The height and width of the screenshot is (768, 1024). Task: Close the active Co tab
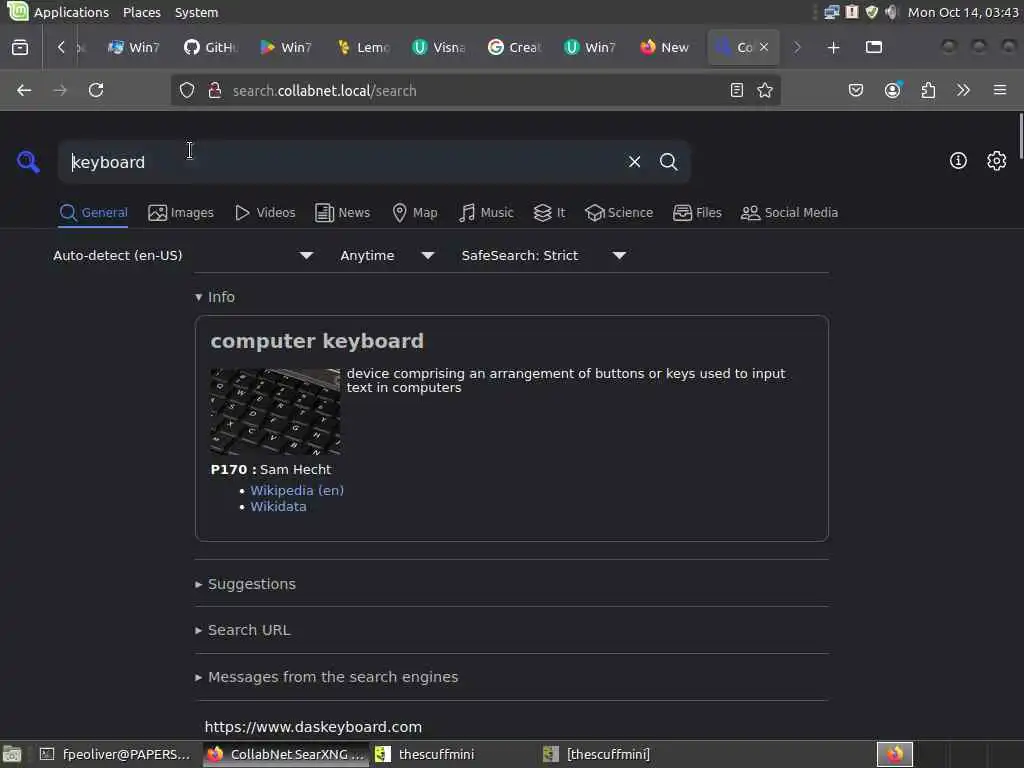[x=764, y=47]
